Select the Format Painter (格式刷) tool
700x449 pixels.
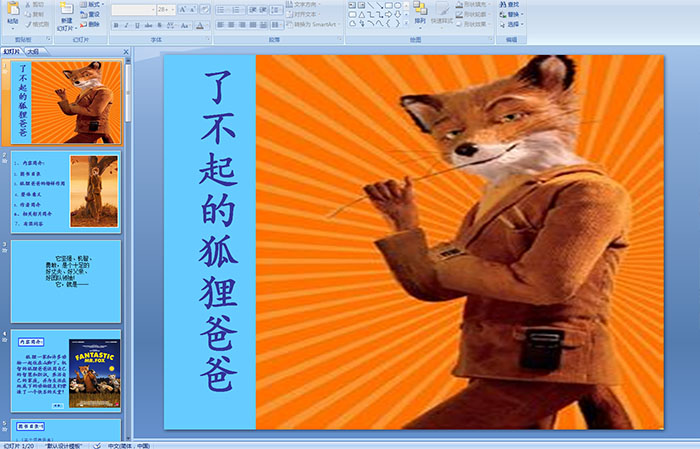pyautogui.click(x=37, y=25)
